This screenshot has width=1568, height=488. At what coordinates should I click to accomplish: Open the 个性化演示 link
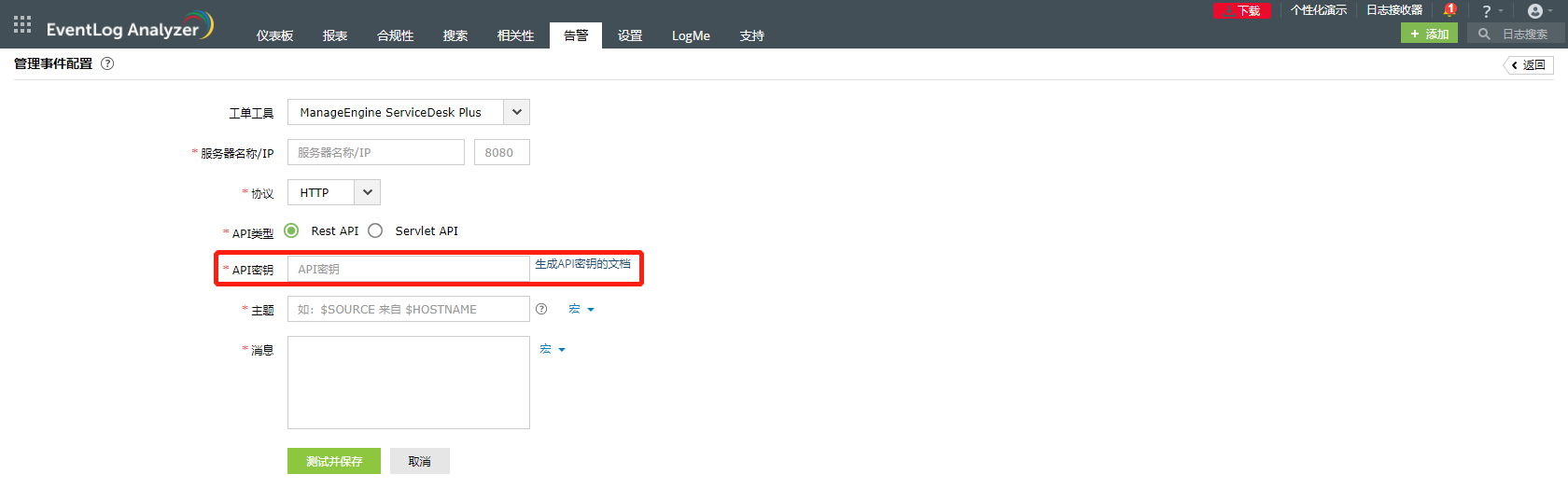click(1318, 10)
